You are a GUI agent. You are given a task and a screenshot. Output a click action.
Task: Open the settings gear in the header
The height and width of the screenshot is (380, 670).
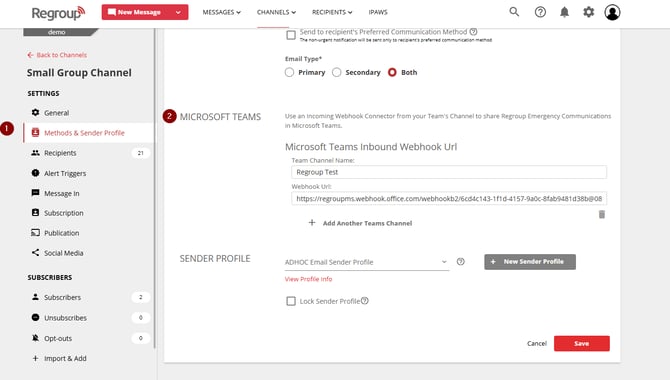click(x=588, y=12)
